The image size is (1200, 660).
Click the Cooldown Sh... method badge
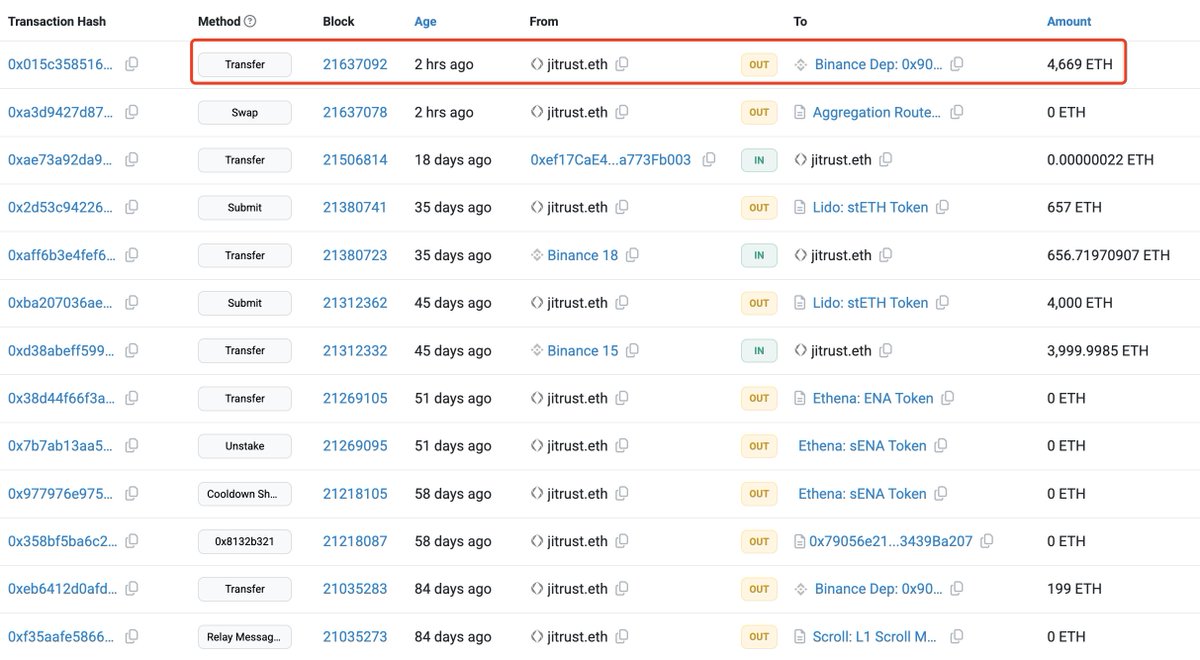coord(245,494)
